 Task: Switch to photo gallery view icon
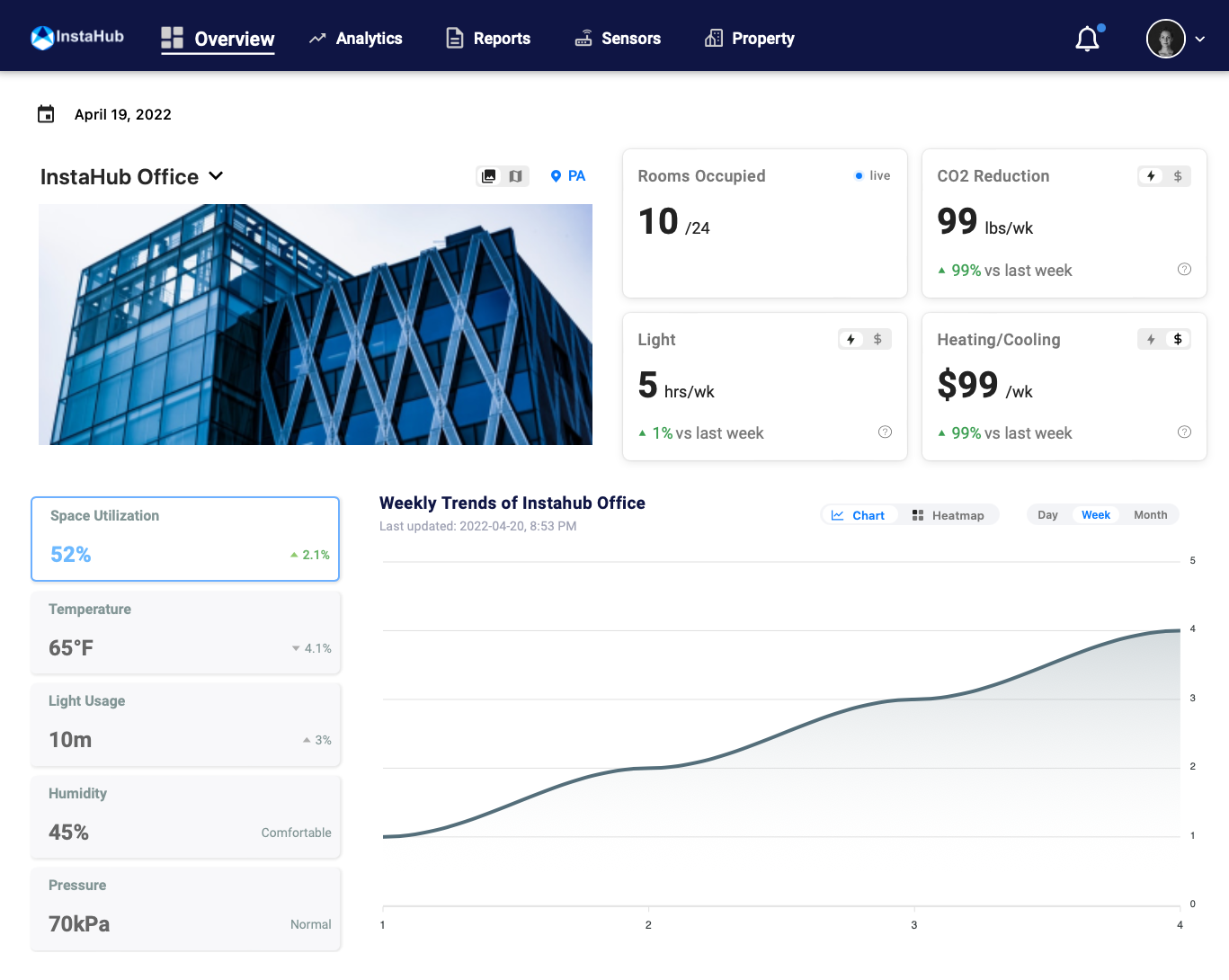(x=489, y=176)
